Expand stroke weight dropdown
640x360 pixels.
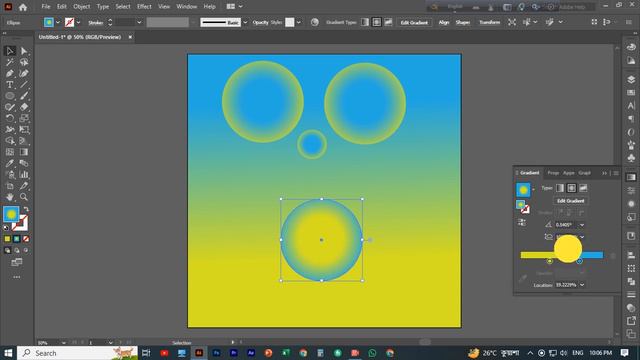[139, 22]
